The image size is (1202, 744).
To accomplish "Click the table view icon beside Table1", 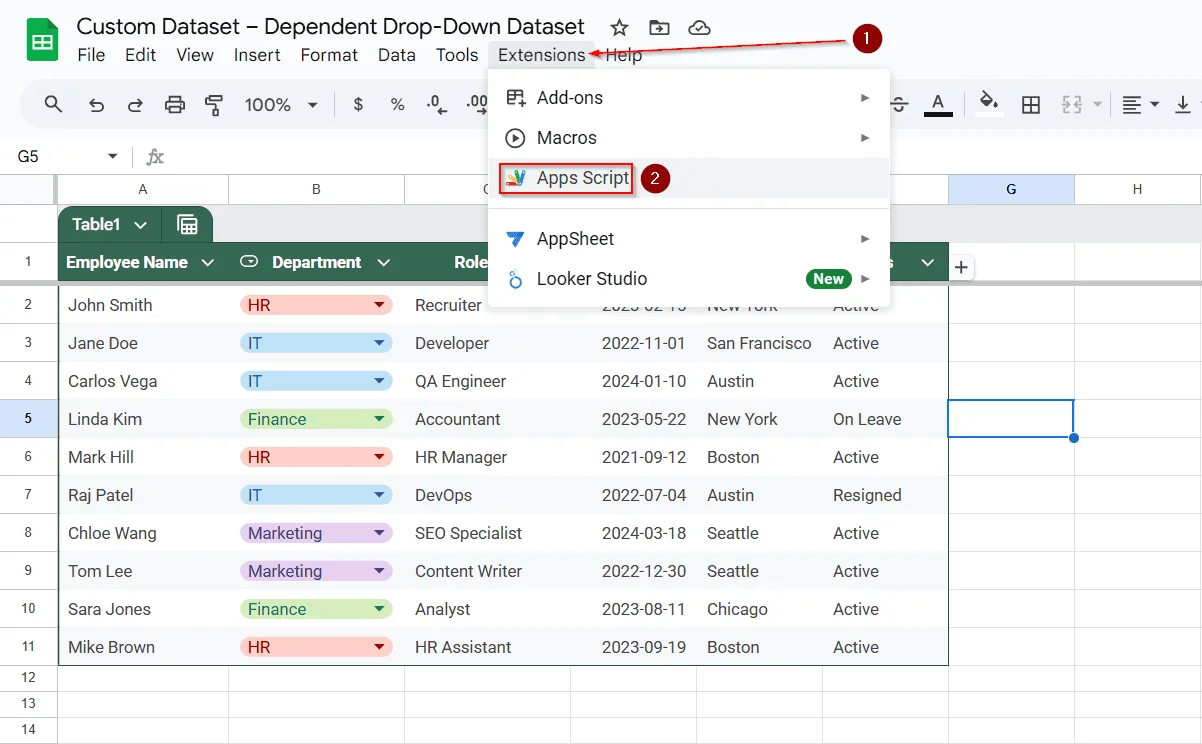I will point(187,225).
